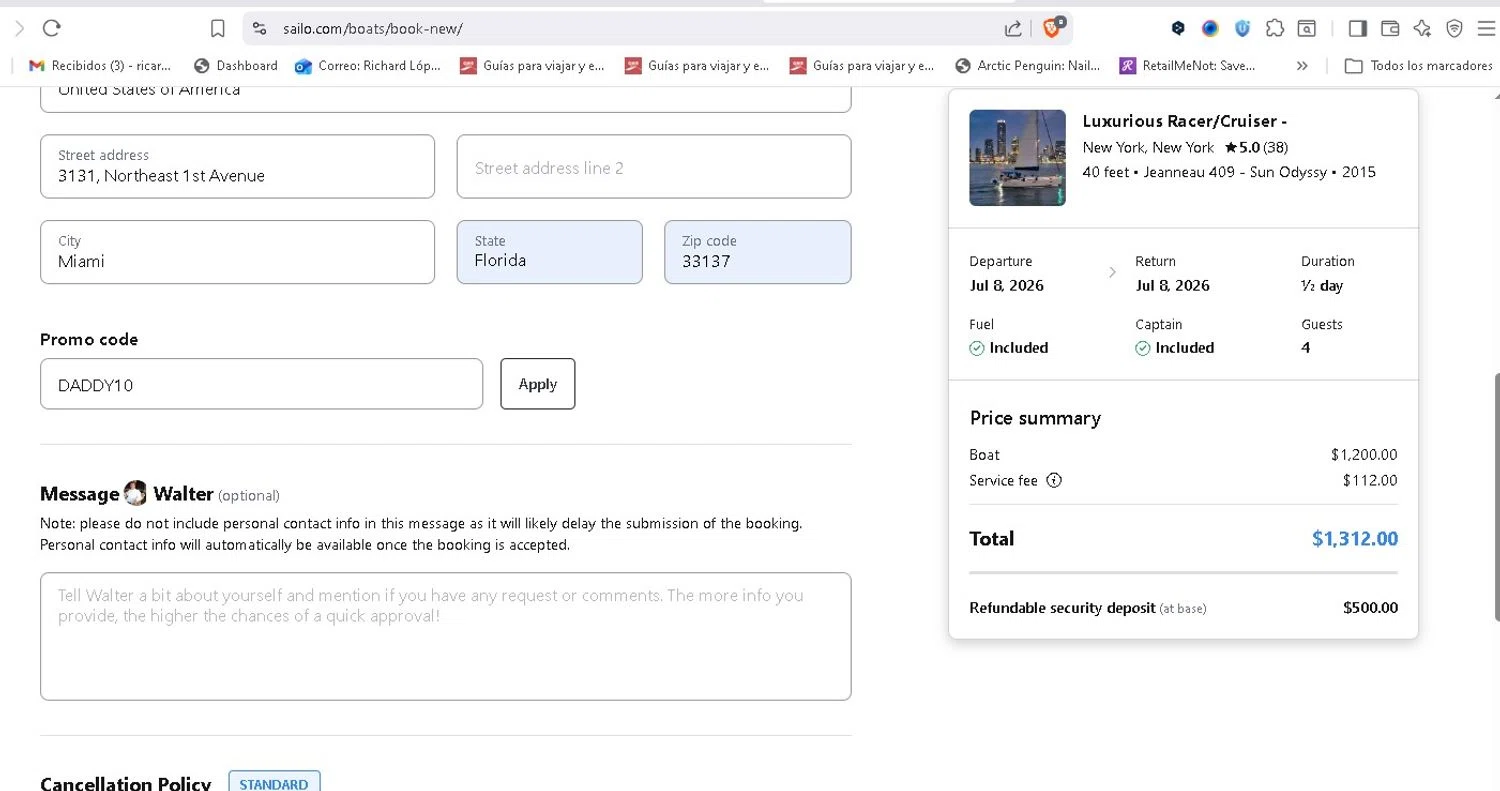
Task: Edit the City field showing Miami
Action: (238, 252)
